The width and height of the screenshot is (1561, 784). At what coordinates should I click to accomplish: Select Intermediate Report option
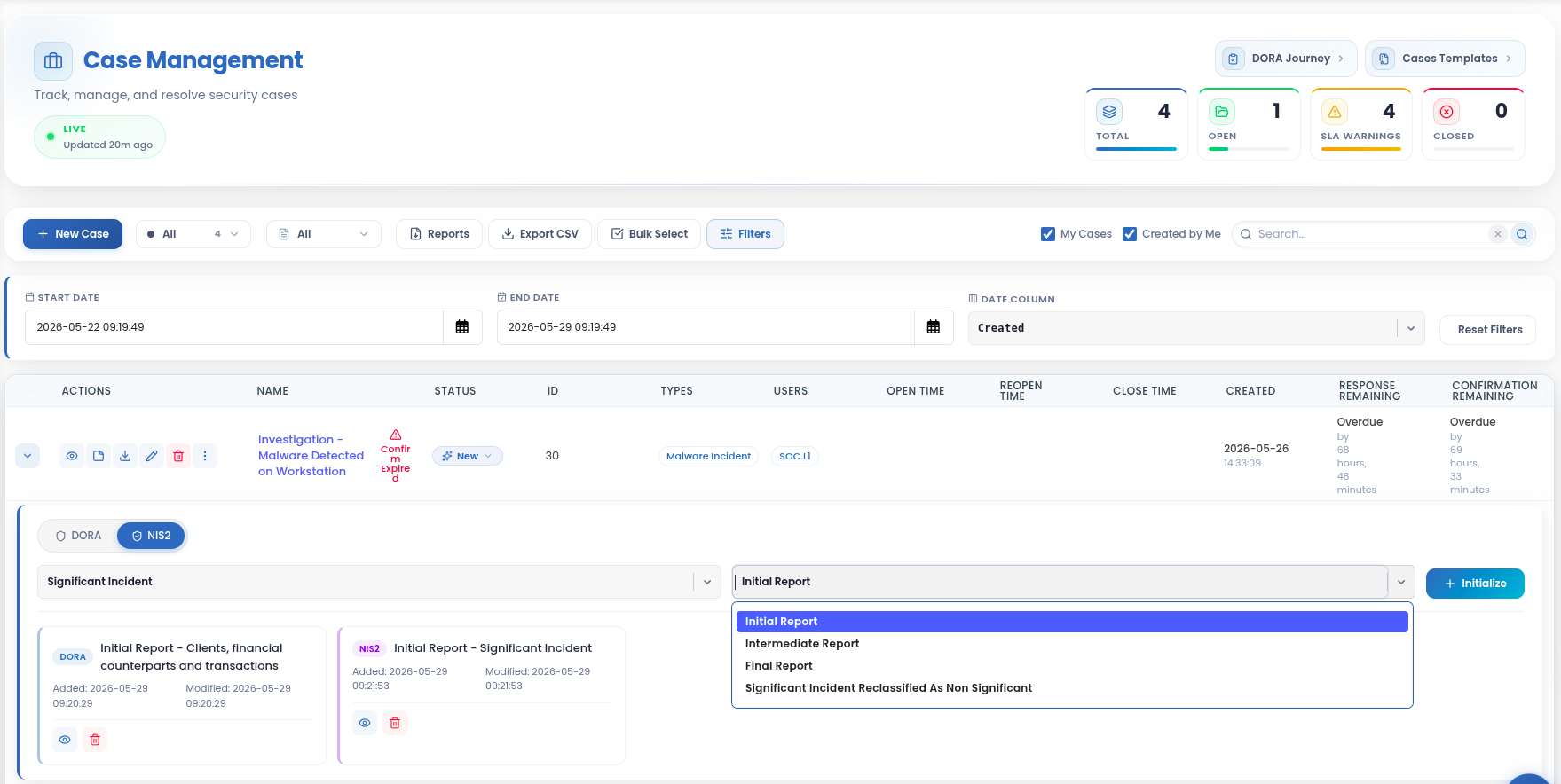click(x=1072, y=644)
